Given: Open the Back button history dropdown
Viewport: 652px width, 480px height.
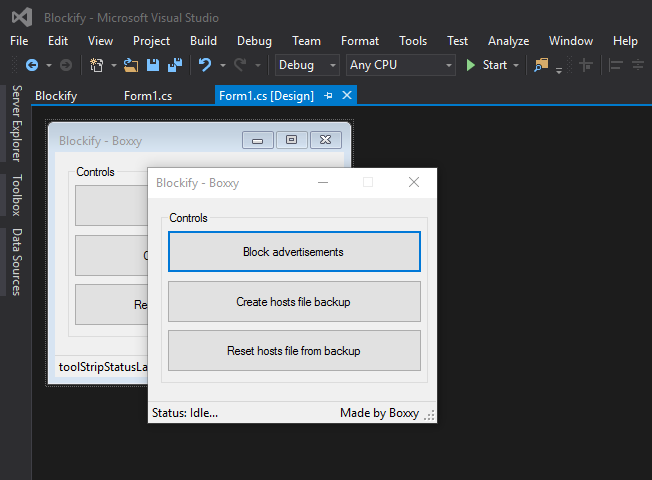Looking at the screenshot, I should point(49,65).
